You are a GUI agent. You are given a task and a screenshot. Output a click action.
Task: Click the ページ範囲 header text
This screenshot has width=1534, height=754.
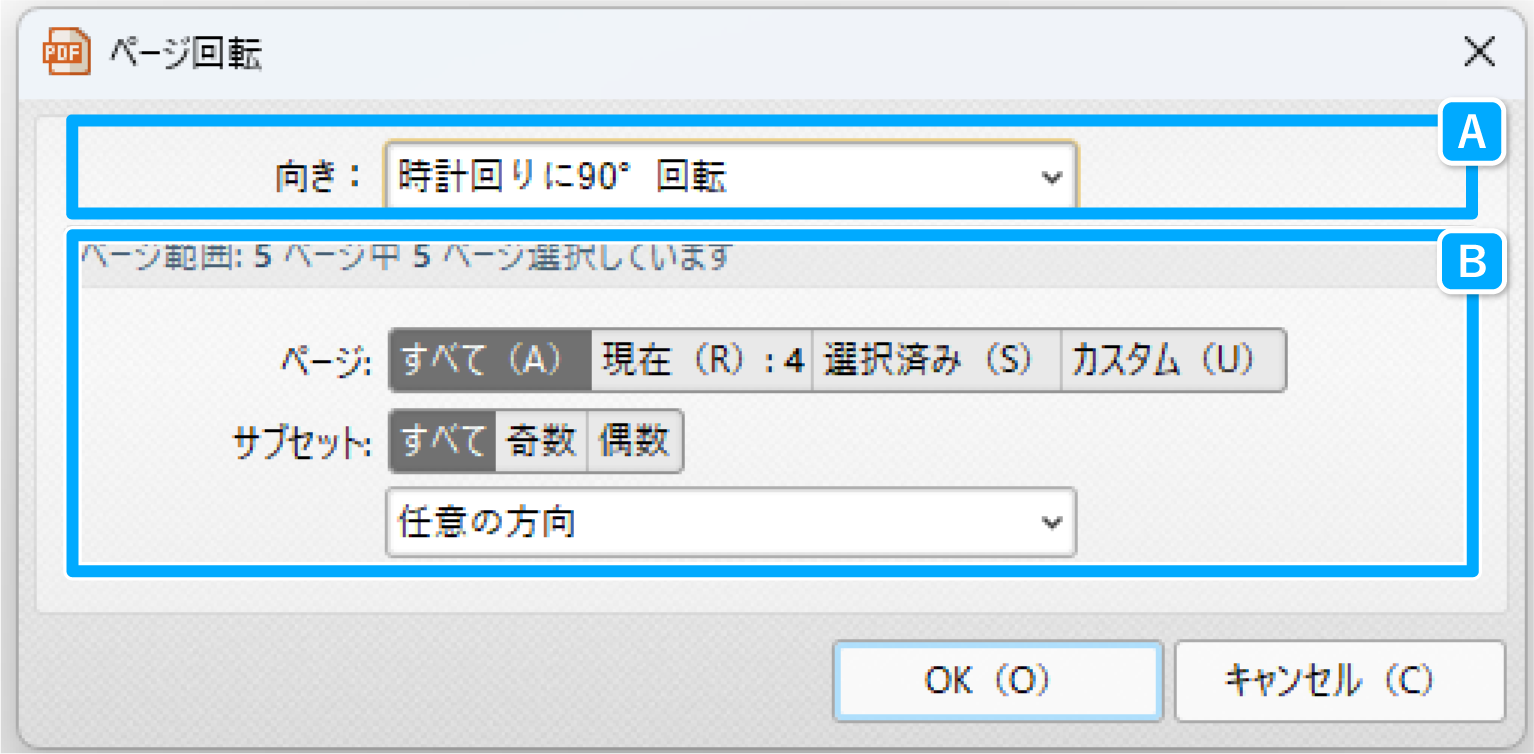[x=404, y=258]
